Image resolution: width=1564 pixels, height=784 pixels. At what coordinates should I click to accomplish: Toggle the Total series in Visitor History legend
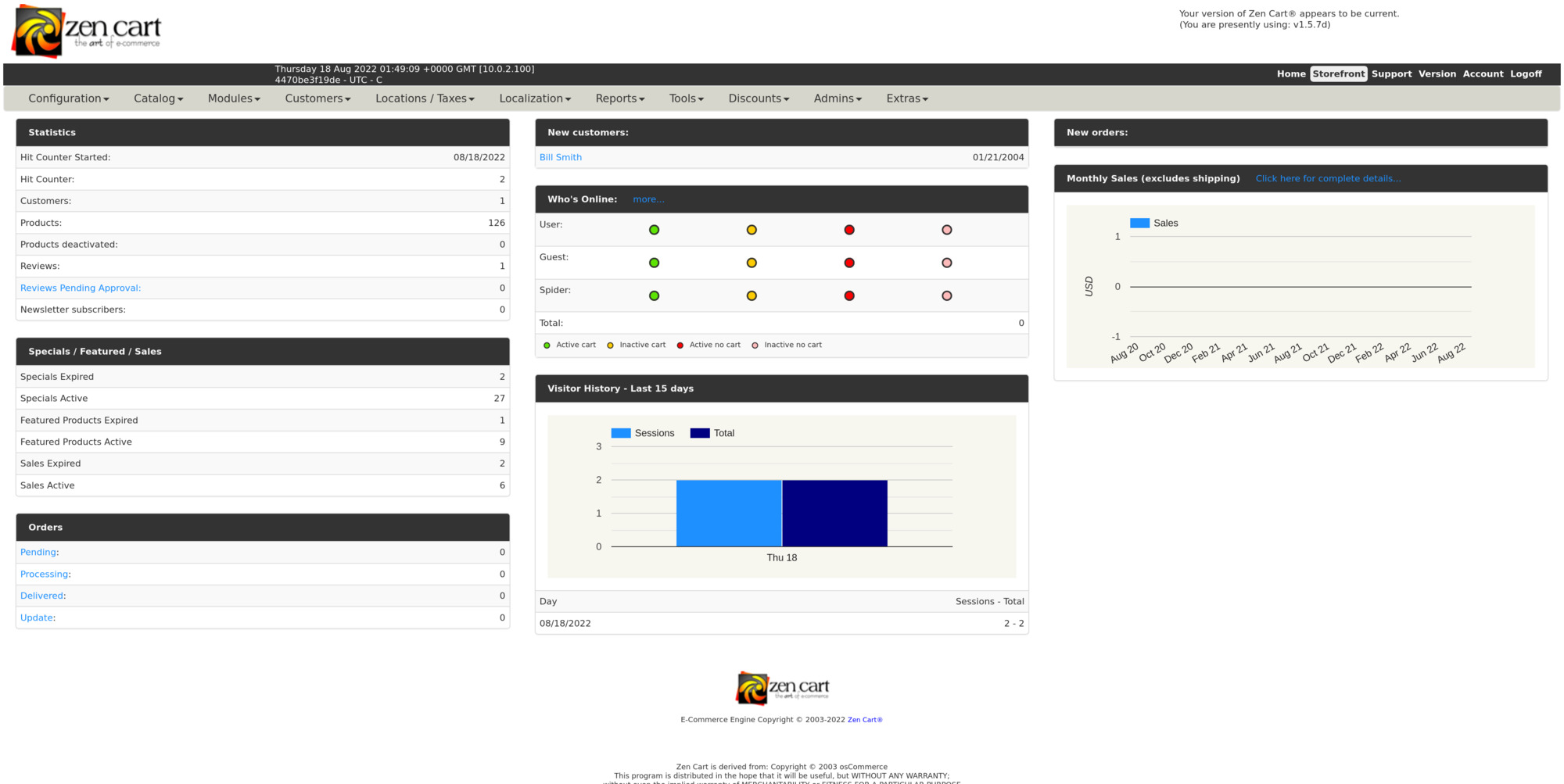pyautogui.click(x=712, y=433)
